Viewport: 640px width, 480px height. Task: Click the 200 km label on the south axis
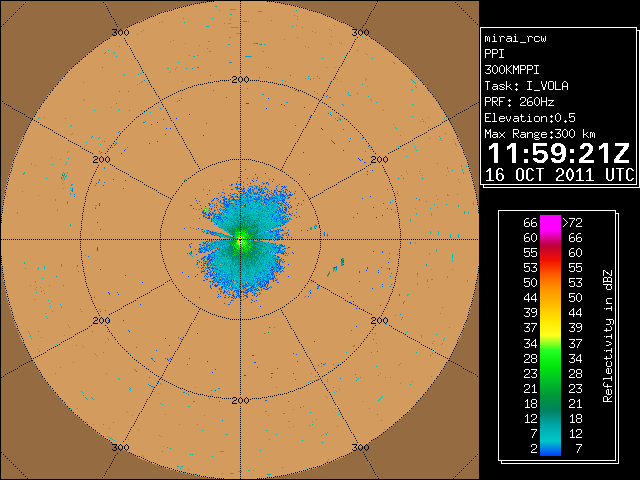(x=240, y=400)
